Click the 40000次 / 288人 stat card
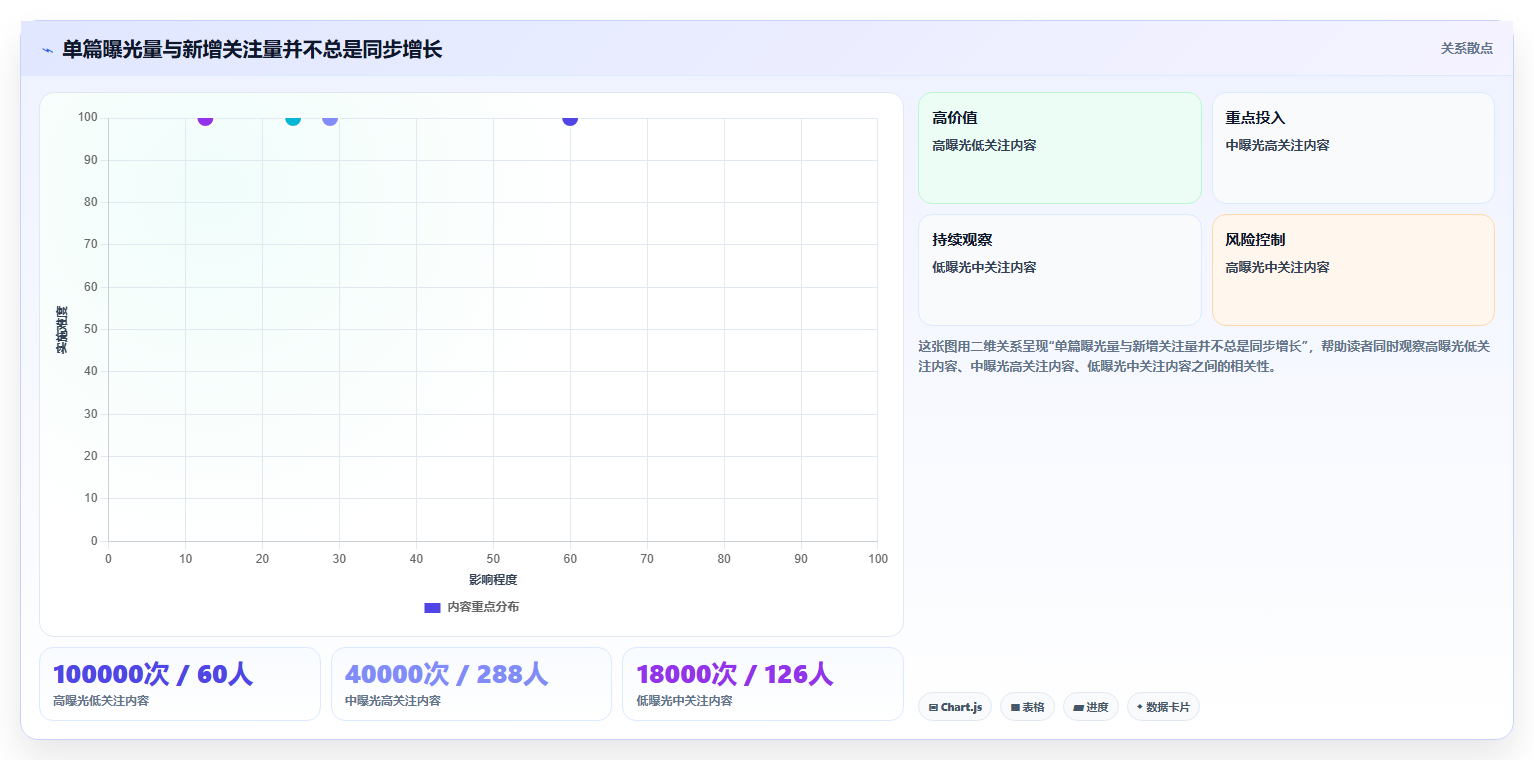This screenshot has height=760, width=1534. 471,684
